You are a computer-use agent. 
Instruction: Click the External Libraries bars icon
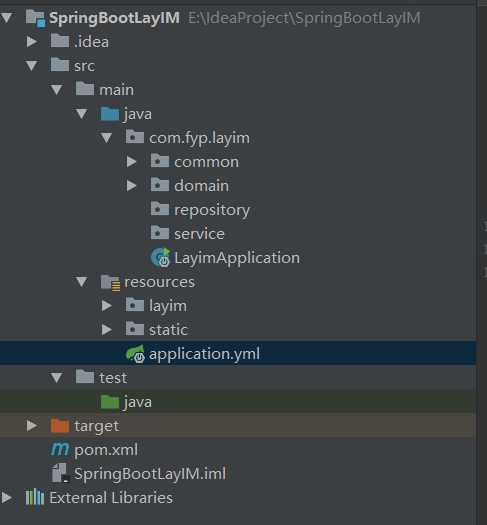pos(35,497)
